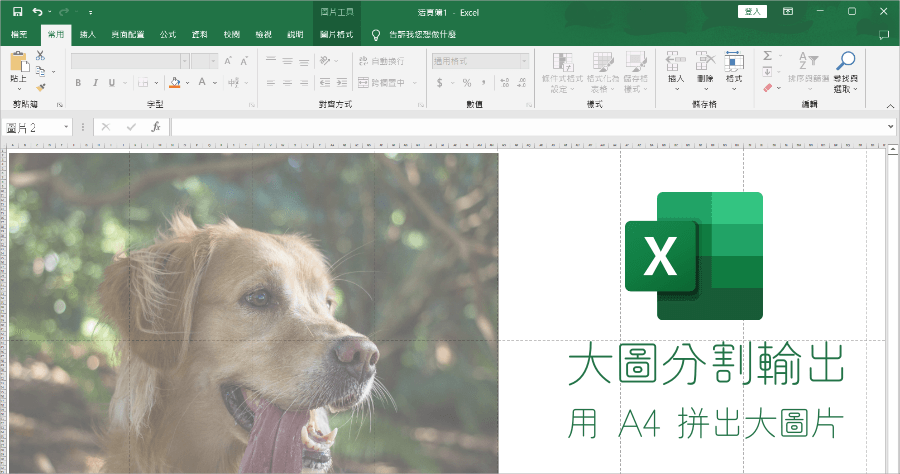Open the 圖片格式 (Picture Format) tab

click(336, 34)
